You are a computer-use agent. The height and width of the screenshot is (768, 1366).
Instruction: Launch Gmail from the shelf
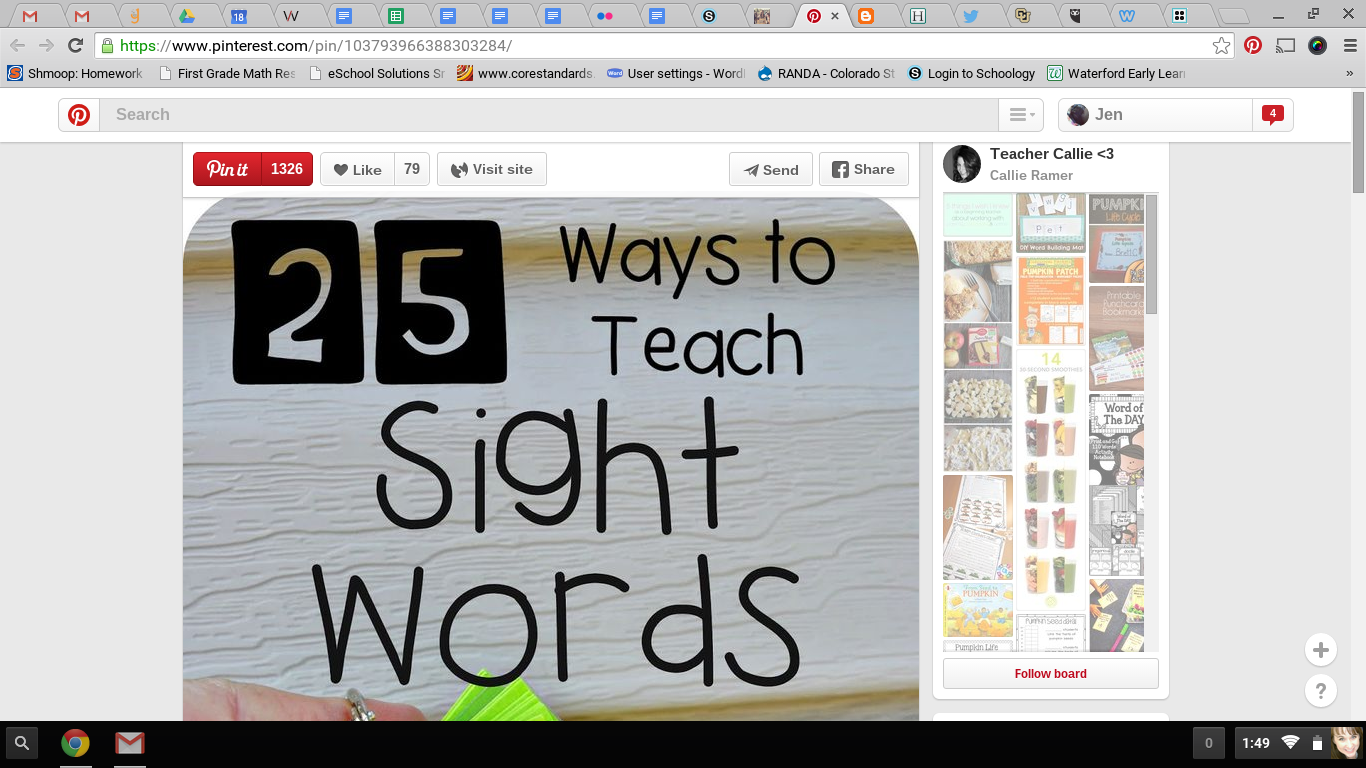tap(129, 743)
